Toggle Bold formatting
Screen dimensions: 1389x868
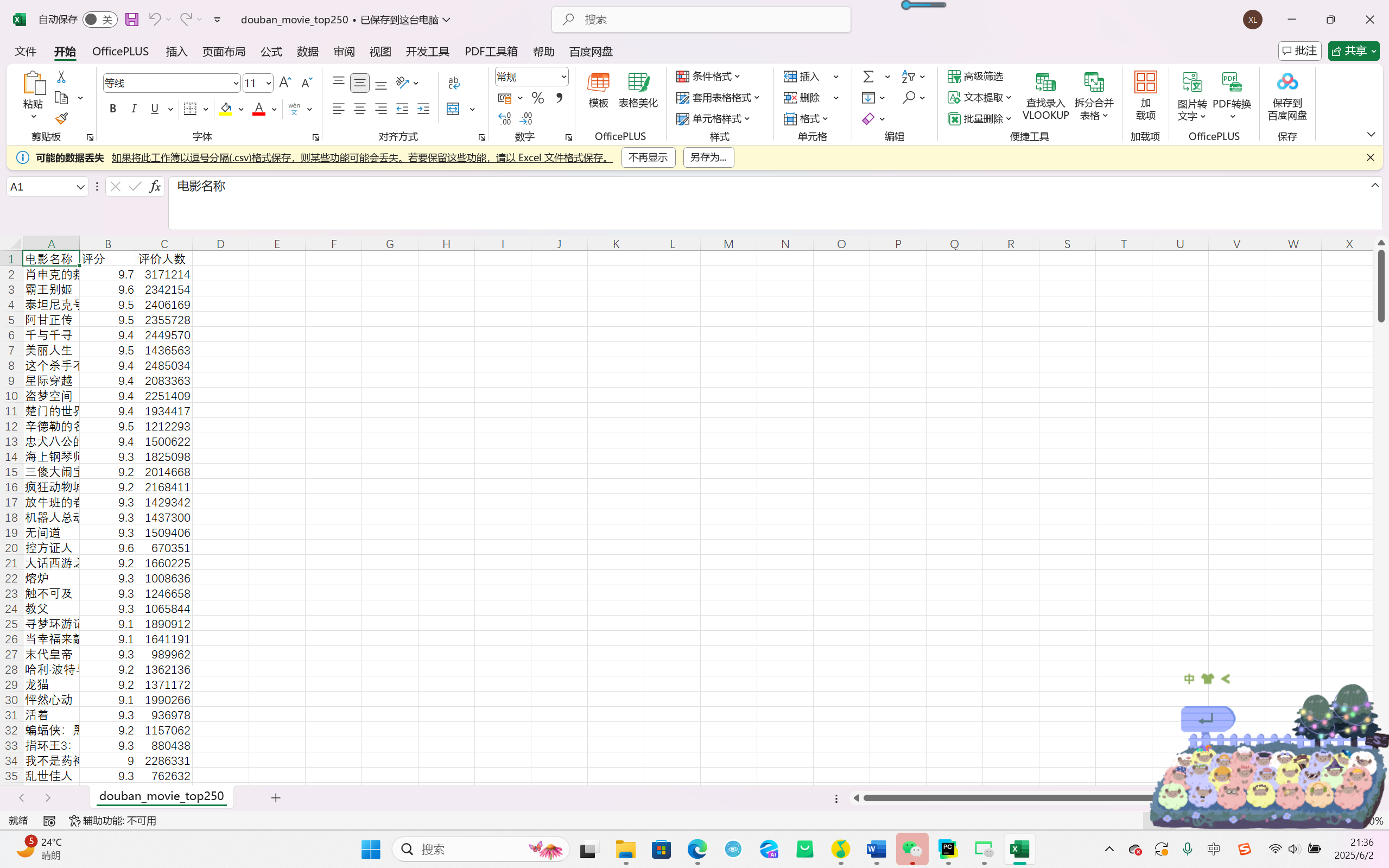[x=113, y=109]
